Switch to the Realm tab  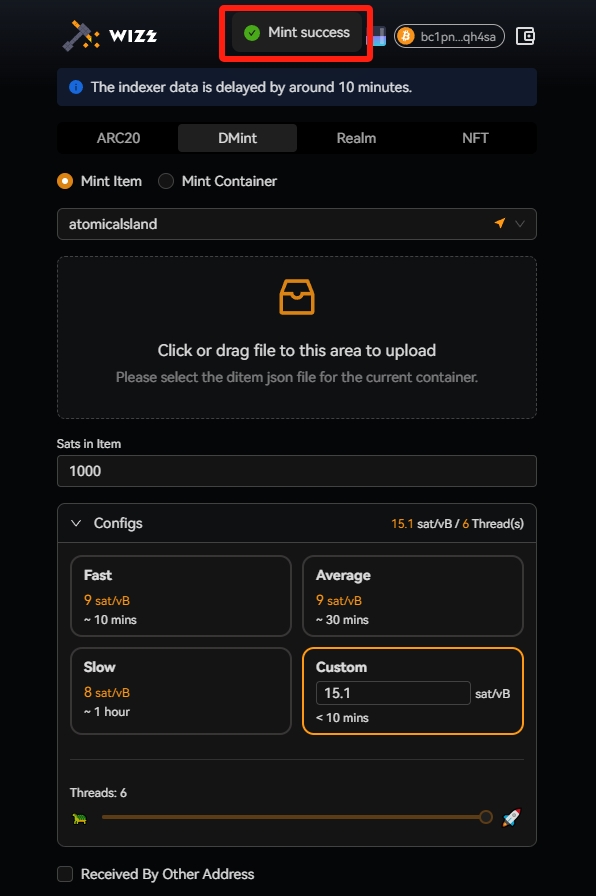(x=356, y=138)
